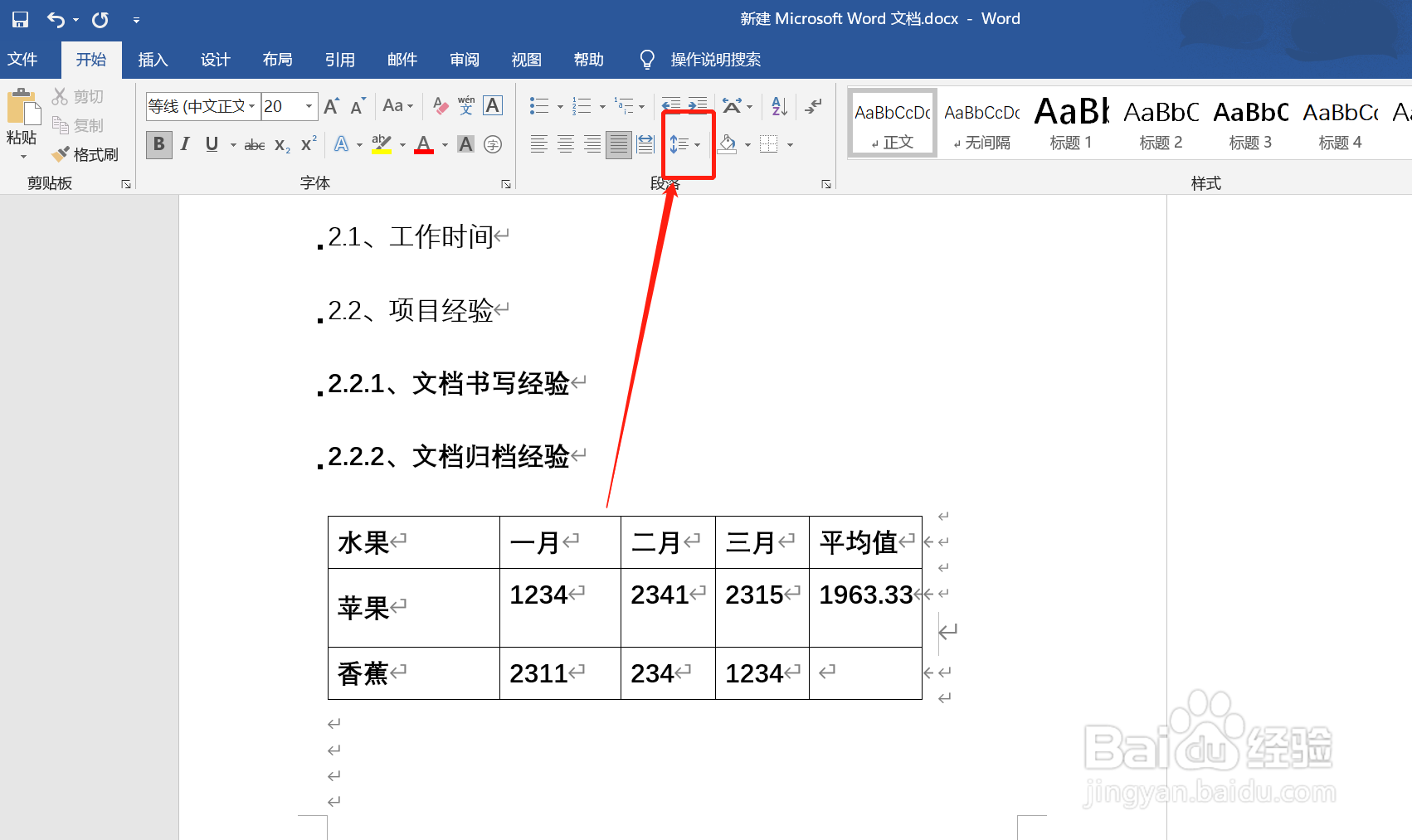Switch to the 审阅 ribbon tab
Screen dimensions: 1412x840
tap(464, 60)
